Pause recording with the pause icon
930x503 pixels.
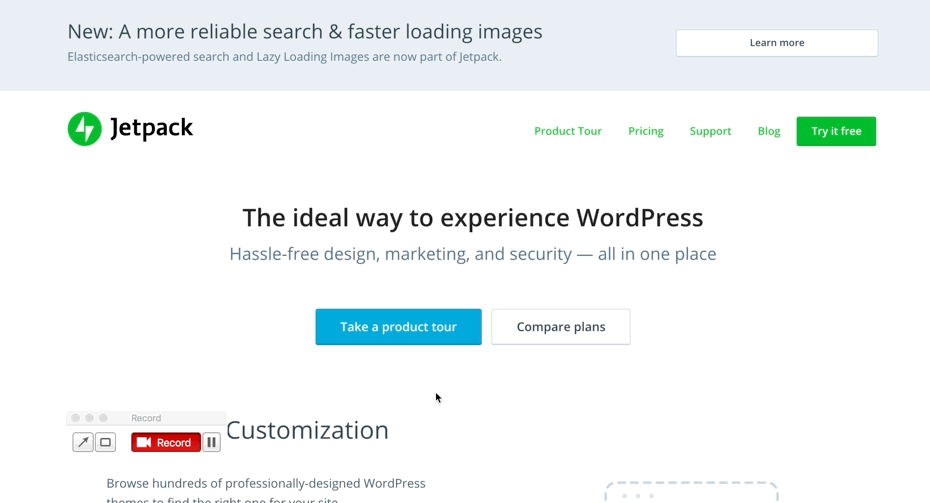click(x=212, y=442)
